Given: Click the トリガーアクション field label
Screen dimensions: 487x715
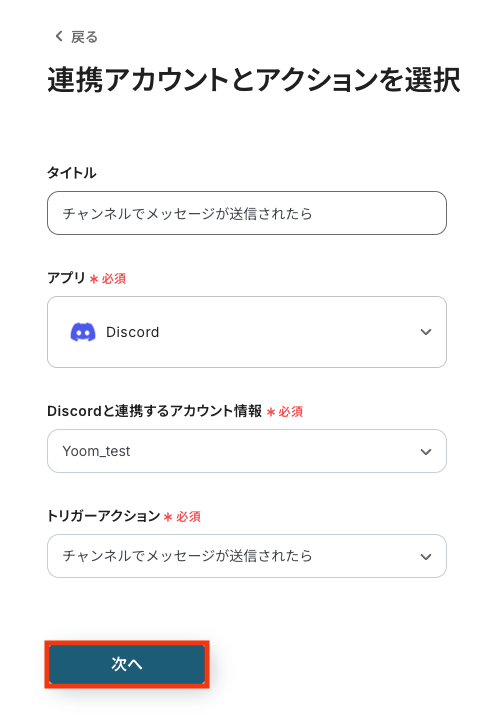Looking at the screenshot, I should [104, 516].
